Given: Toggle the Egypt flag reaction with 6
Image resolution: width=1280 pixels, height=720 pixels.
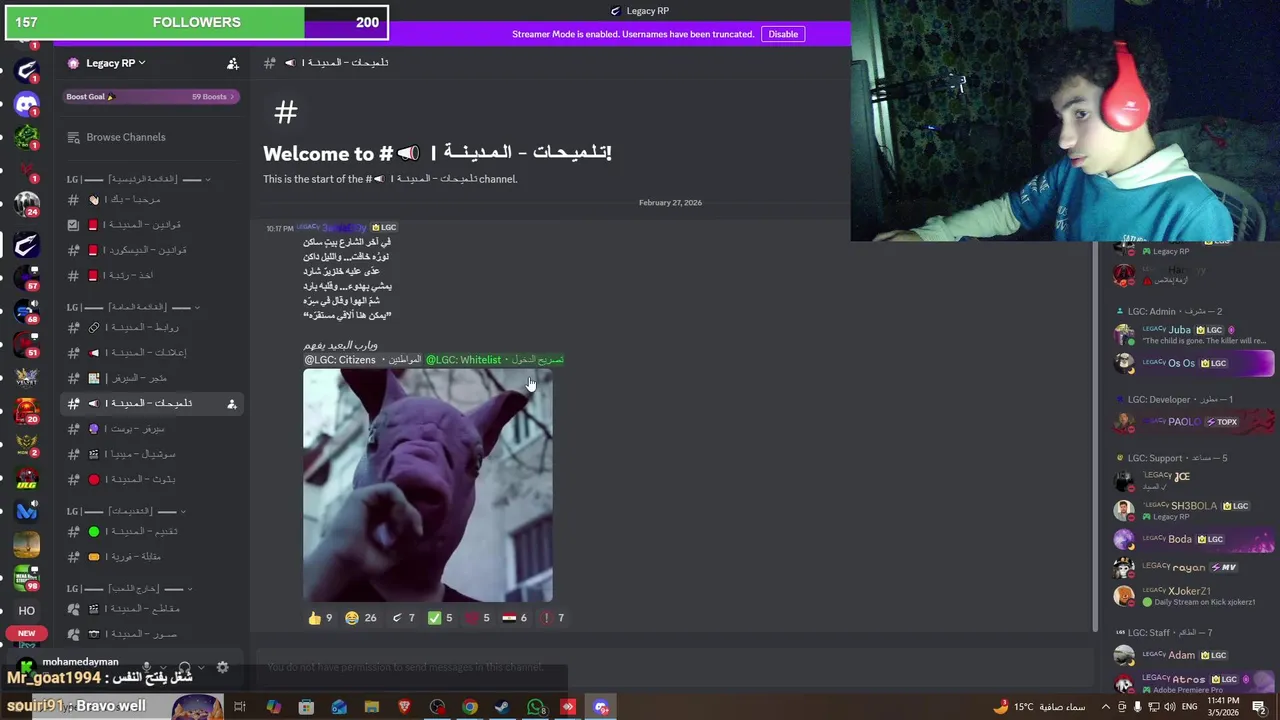Looking at the screenshot, I should tap(514, 618).
